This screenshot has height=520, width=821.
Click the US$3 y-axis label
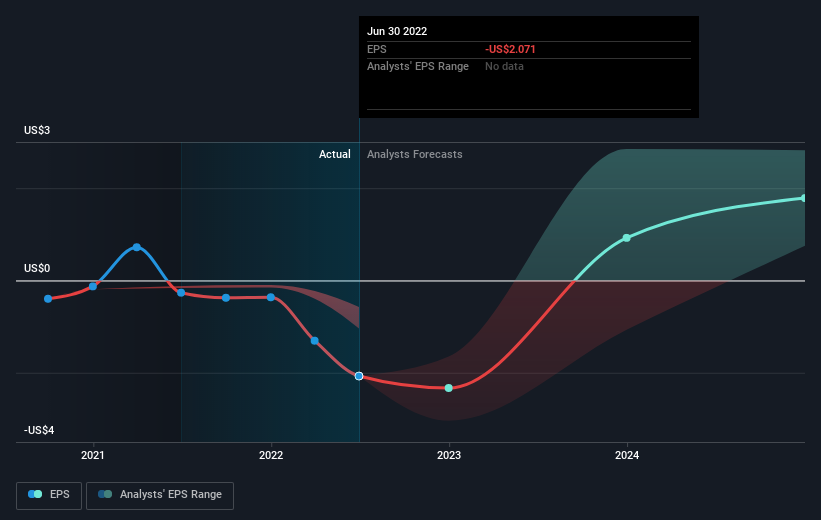[x=37, y=130]
